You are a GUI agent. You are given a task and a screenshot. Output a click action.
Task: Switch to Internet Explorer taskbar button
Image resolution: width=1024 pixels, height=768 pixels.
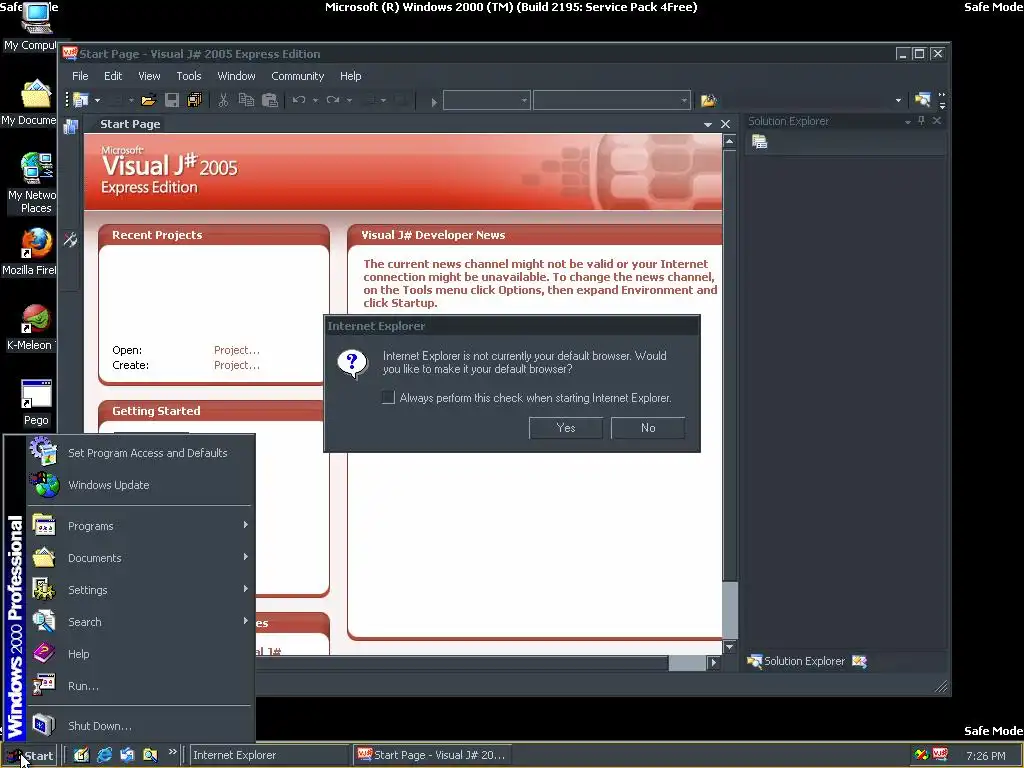268,755
